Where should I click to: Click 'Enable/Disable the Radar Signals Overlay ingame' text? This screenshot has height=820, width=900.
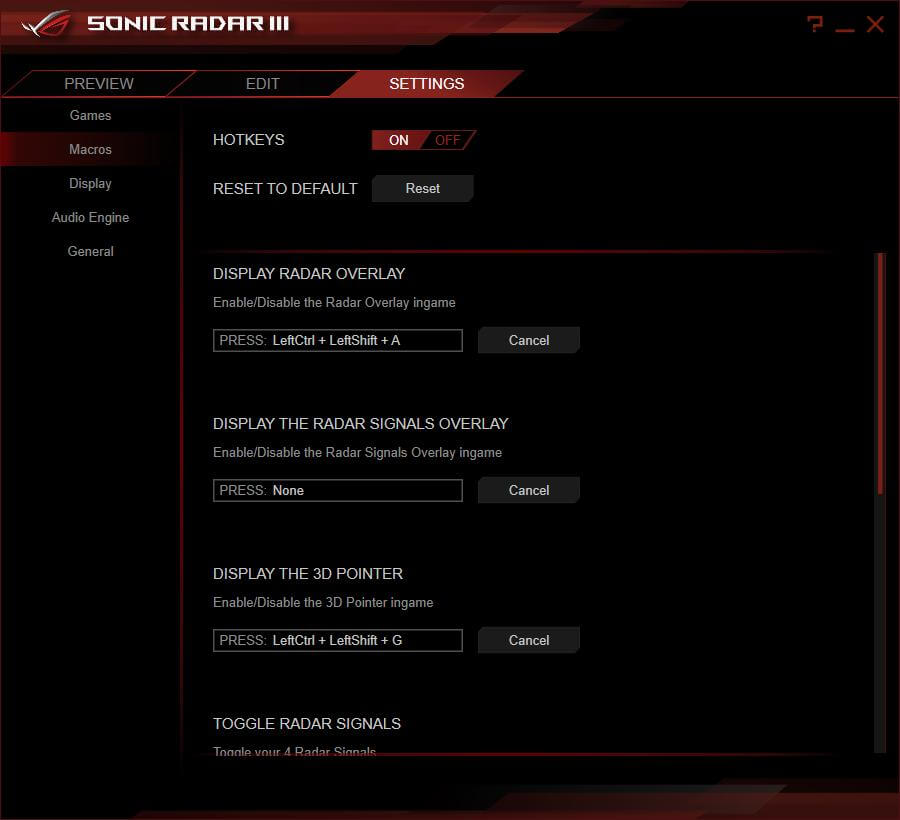tap(357, 452)
